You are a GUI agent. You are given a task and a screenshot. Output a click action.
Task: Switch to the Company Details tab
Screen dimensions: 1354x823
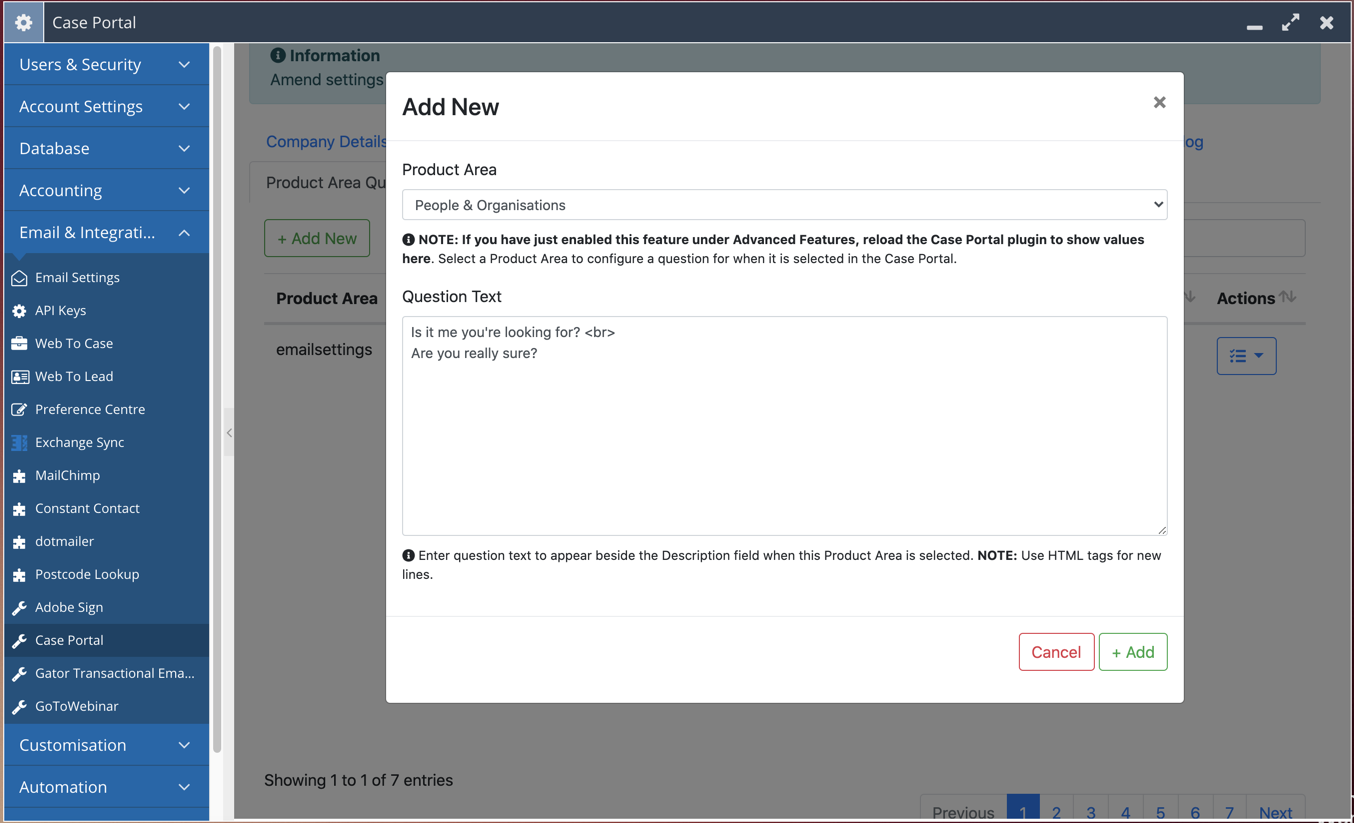point(326,142)
